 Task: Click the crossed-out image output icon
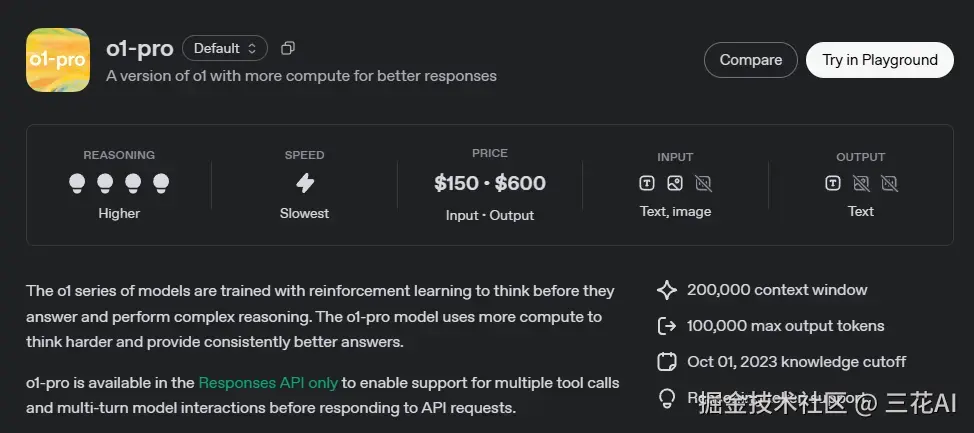861,183
